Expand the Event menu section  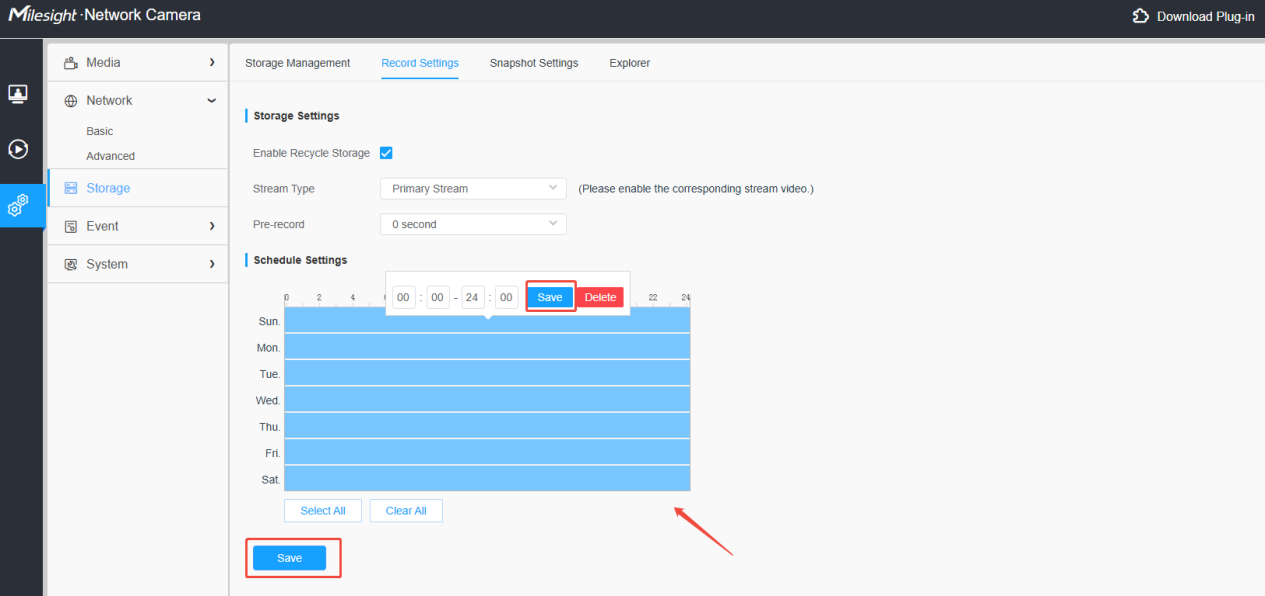(x=138, y=226)
